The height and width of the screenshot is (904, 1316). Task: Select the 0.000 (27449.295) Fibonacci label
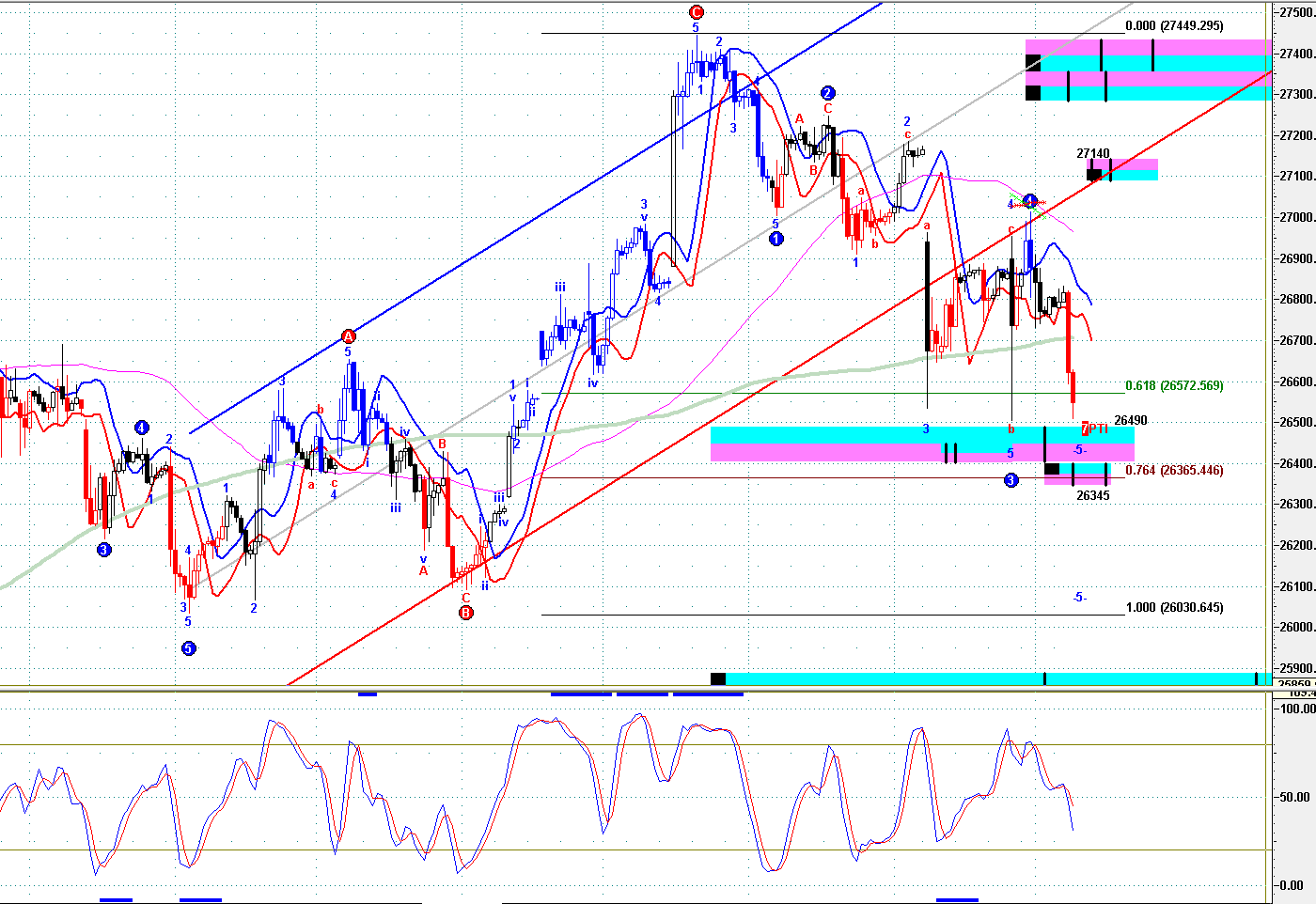pos(1174,26)
